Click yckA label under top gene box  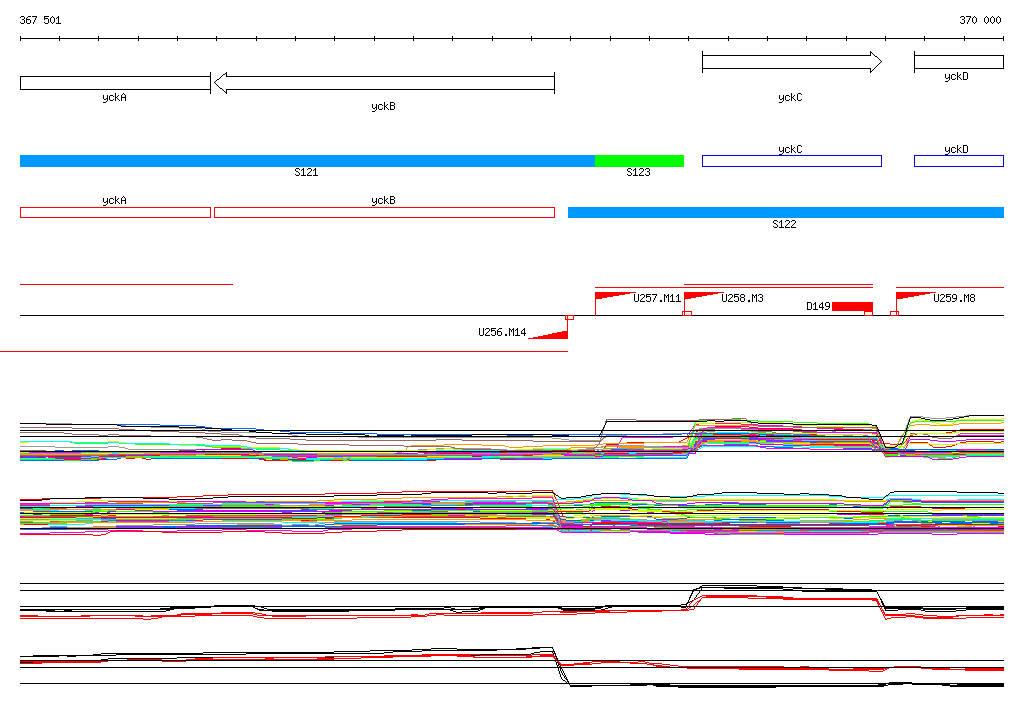coord(114,97)
